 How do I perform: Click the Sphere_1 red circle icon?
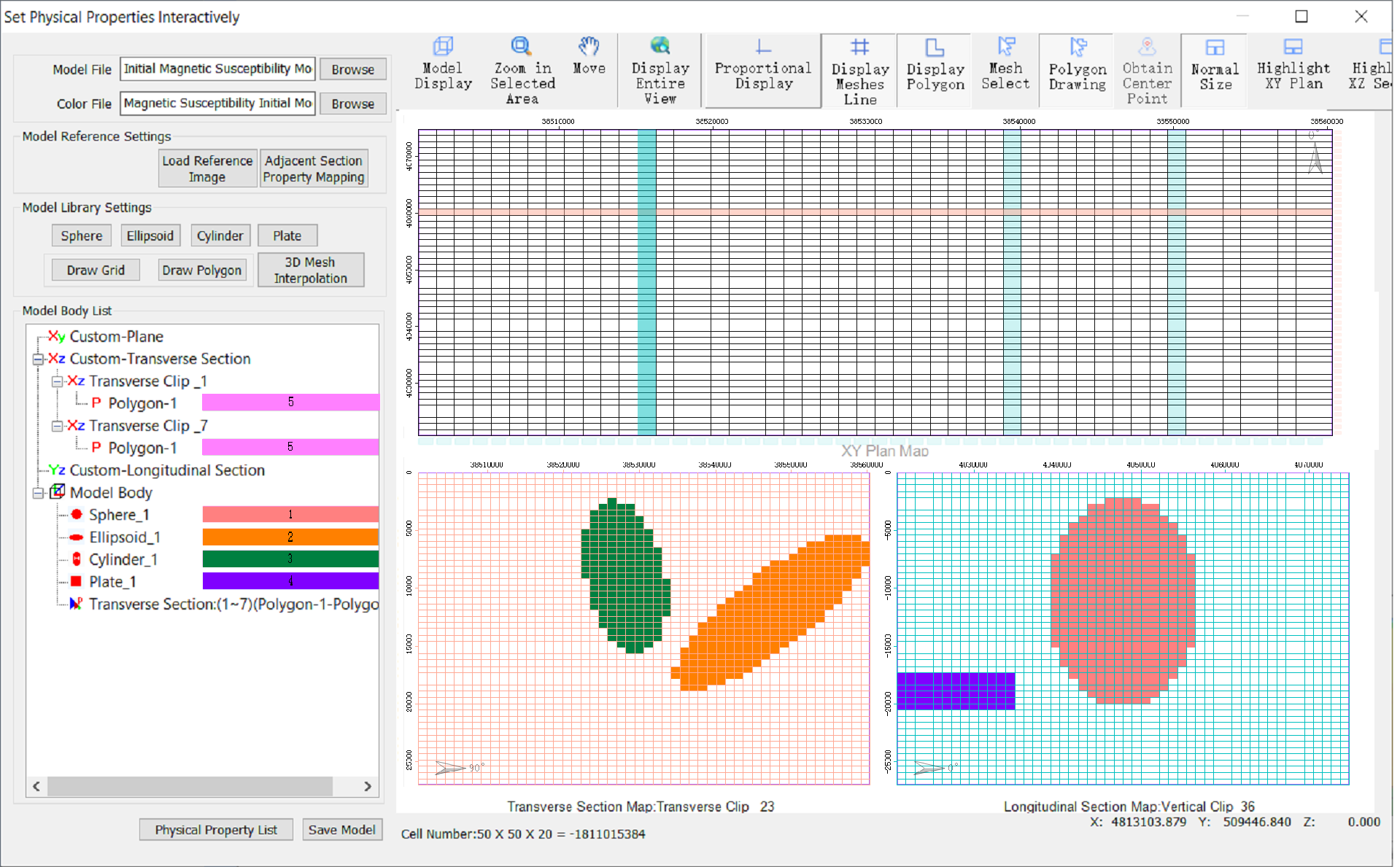(x=77, y=514)
